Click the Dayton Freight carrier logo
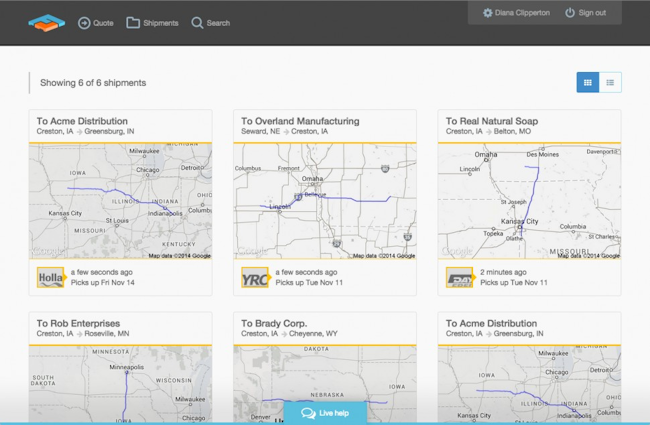650x425 pixels. pyautogui.click(x=459, y=277)
